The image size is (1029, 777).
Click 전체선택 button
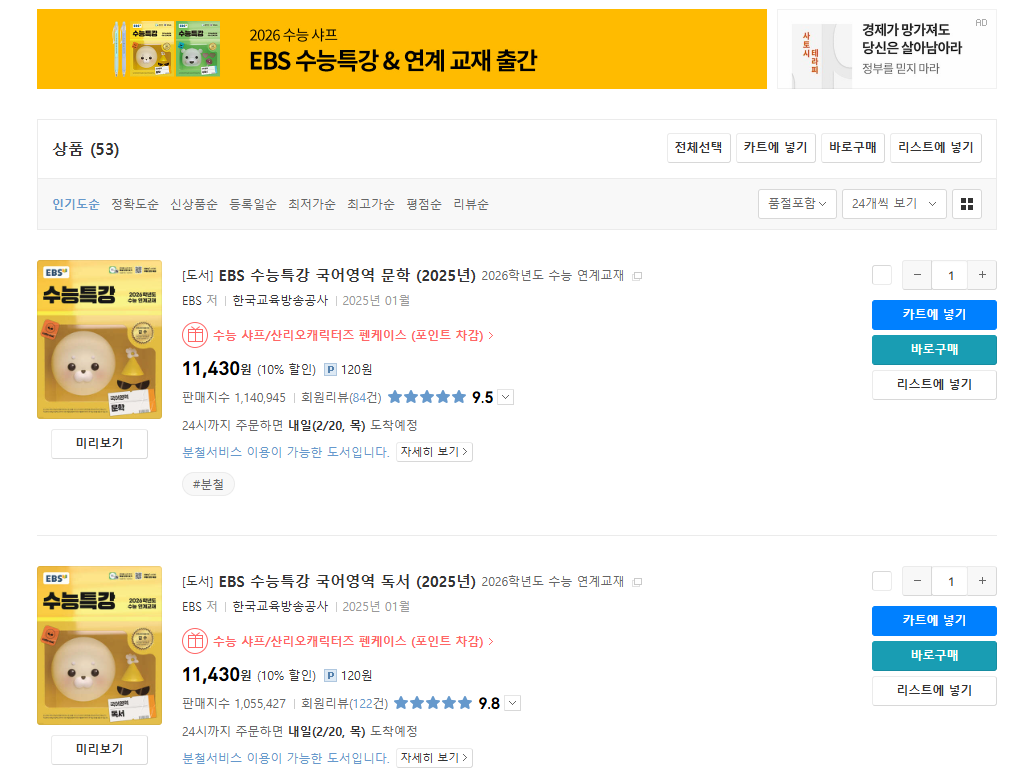pyautogui.click(x=699, y=148)
